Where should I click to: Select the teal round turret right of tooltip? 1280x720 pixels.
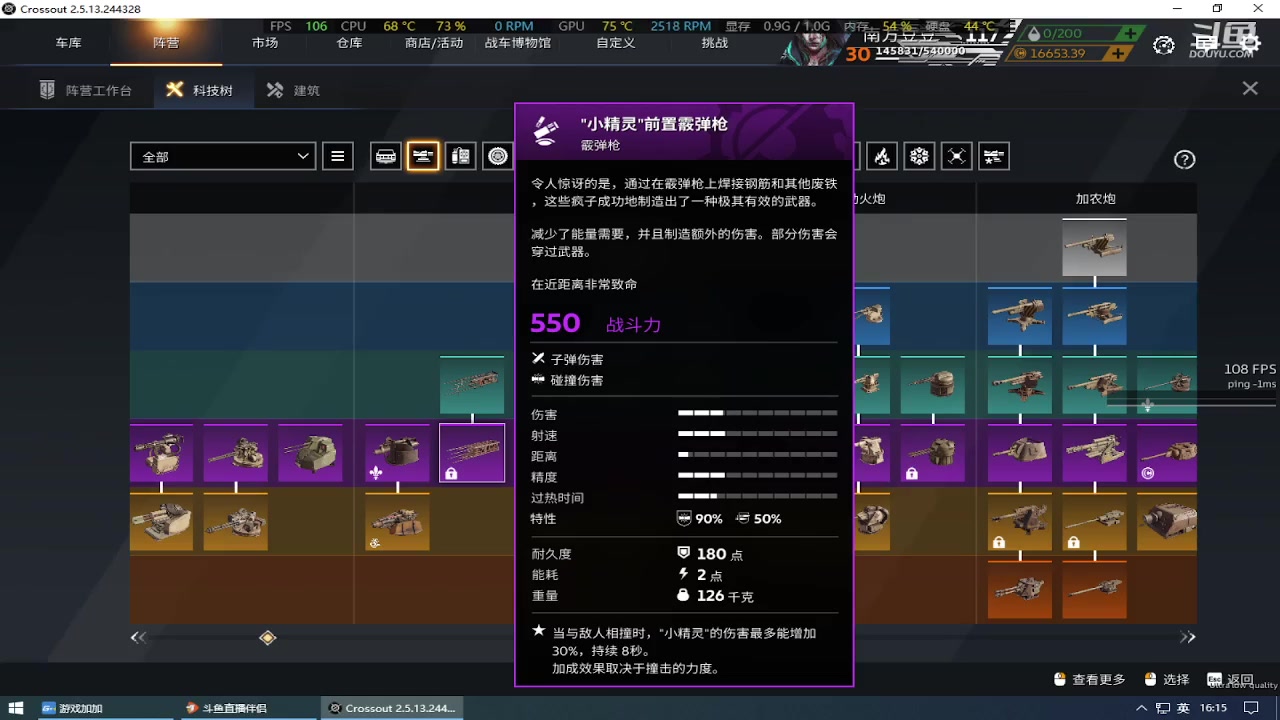(933, 385)
